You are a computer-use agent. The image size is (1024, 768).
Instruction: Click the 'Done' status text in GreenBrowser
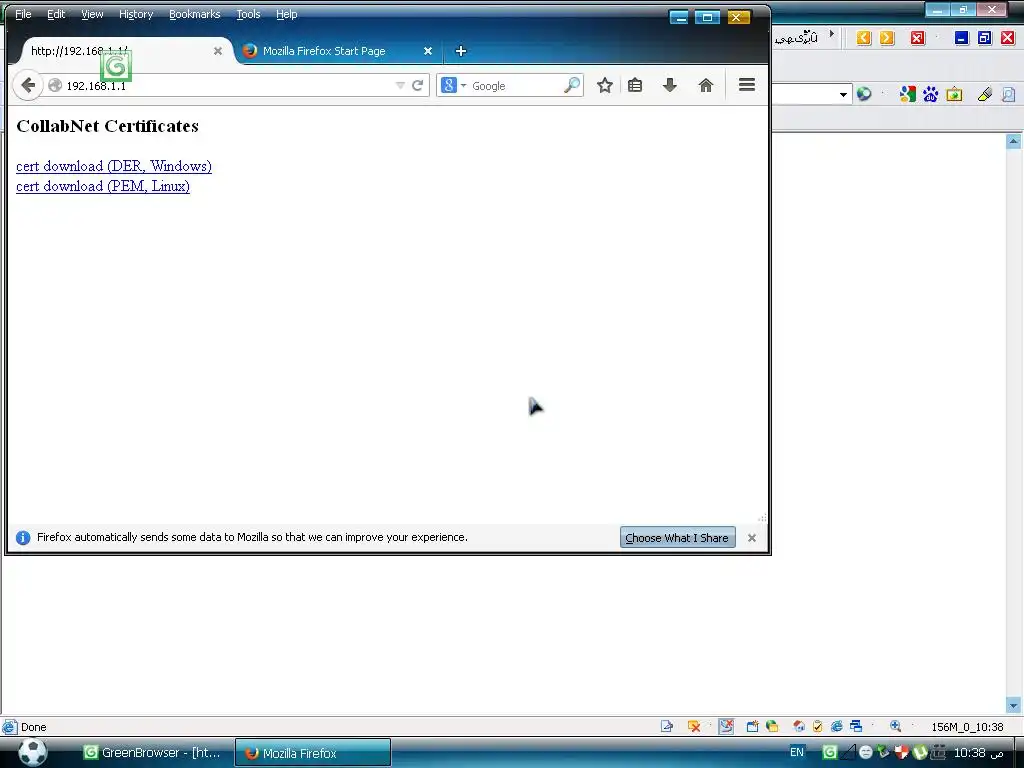[33, 727]
